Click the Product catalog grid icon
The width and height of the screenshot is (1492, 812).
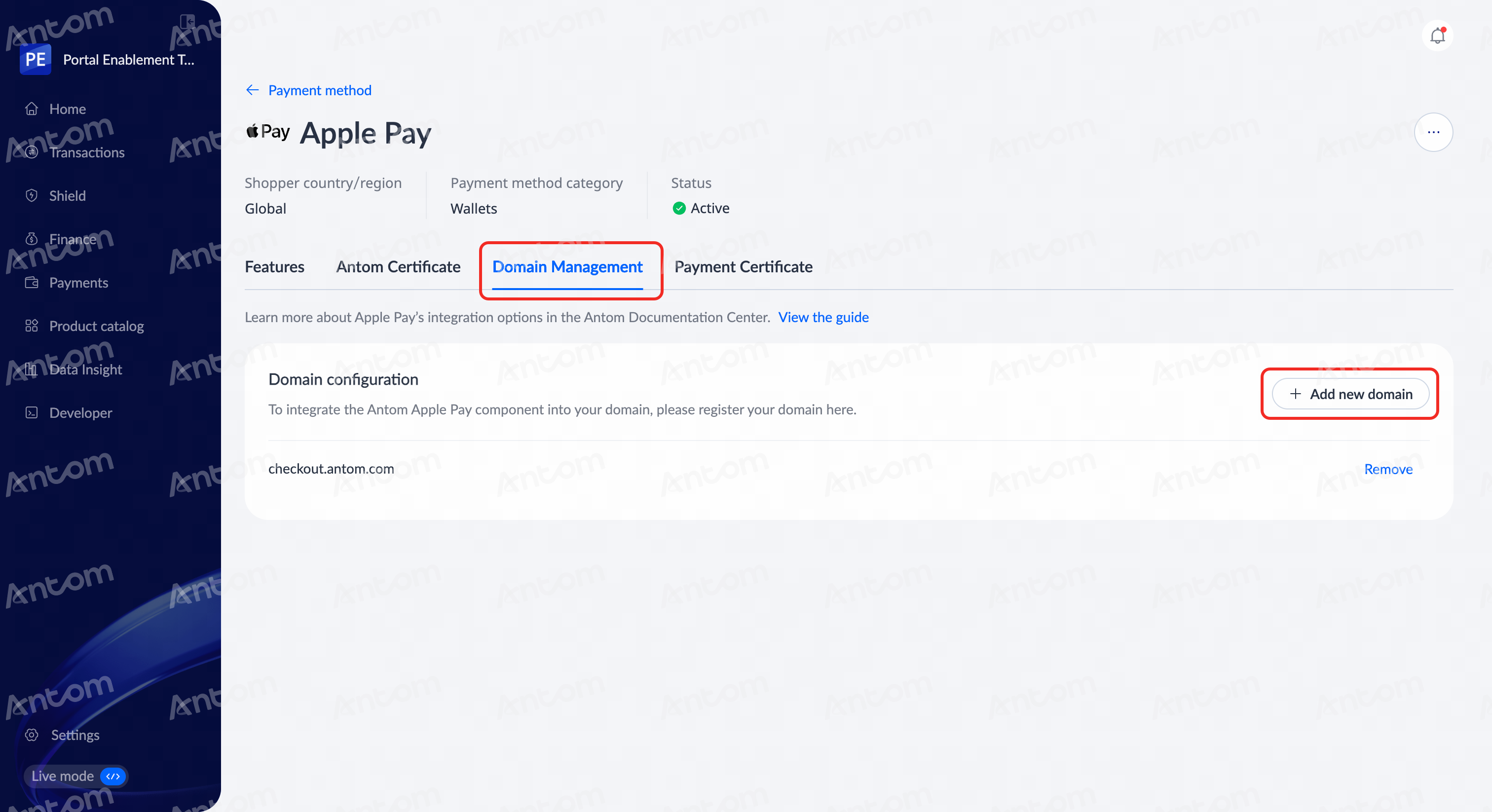point(32,326)
